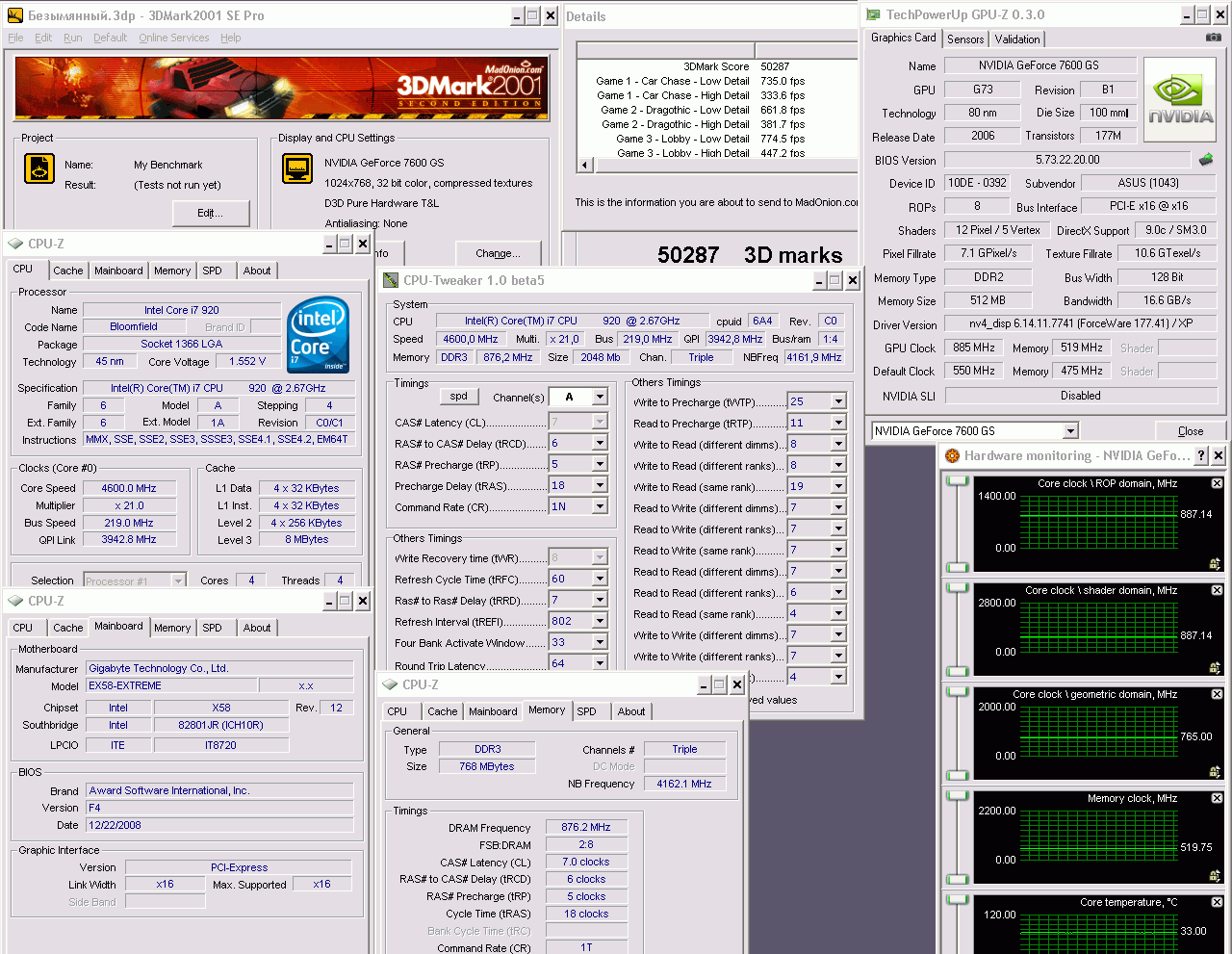
Task: Click the 3DMark2001 title bar icon
Action: click(15, 15)
